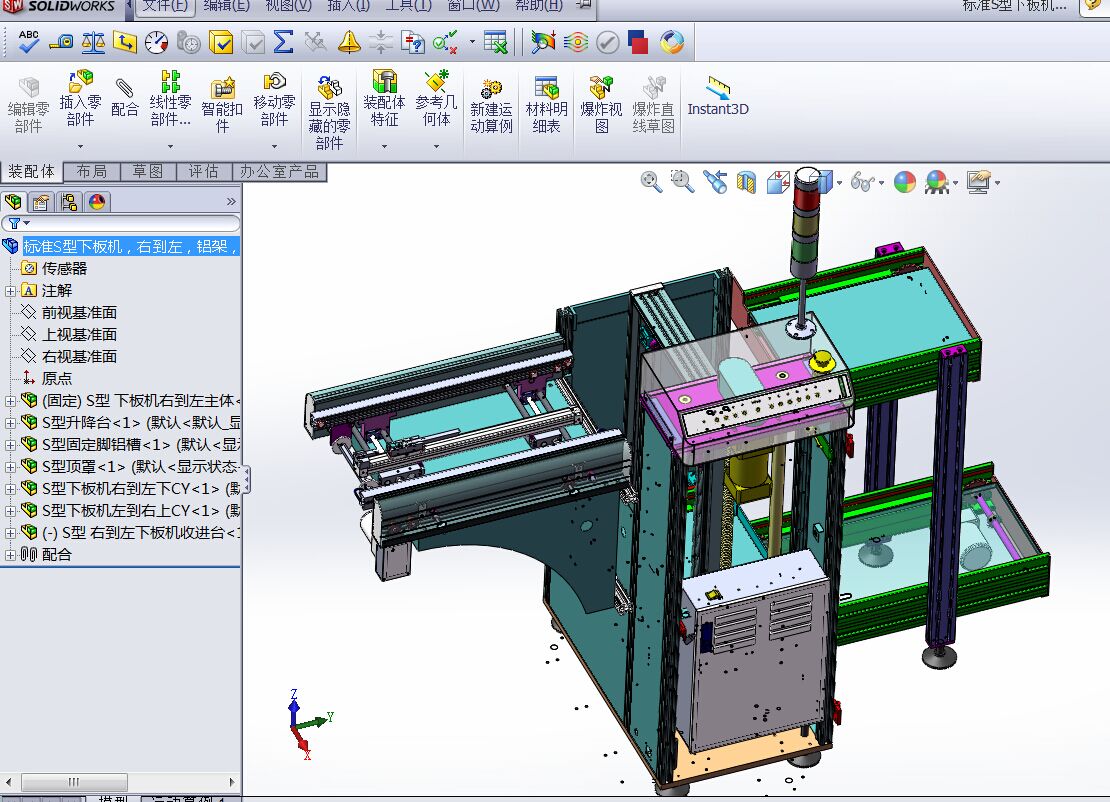Toggle Instant3D mode

[x=718, y=98]
